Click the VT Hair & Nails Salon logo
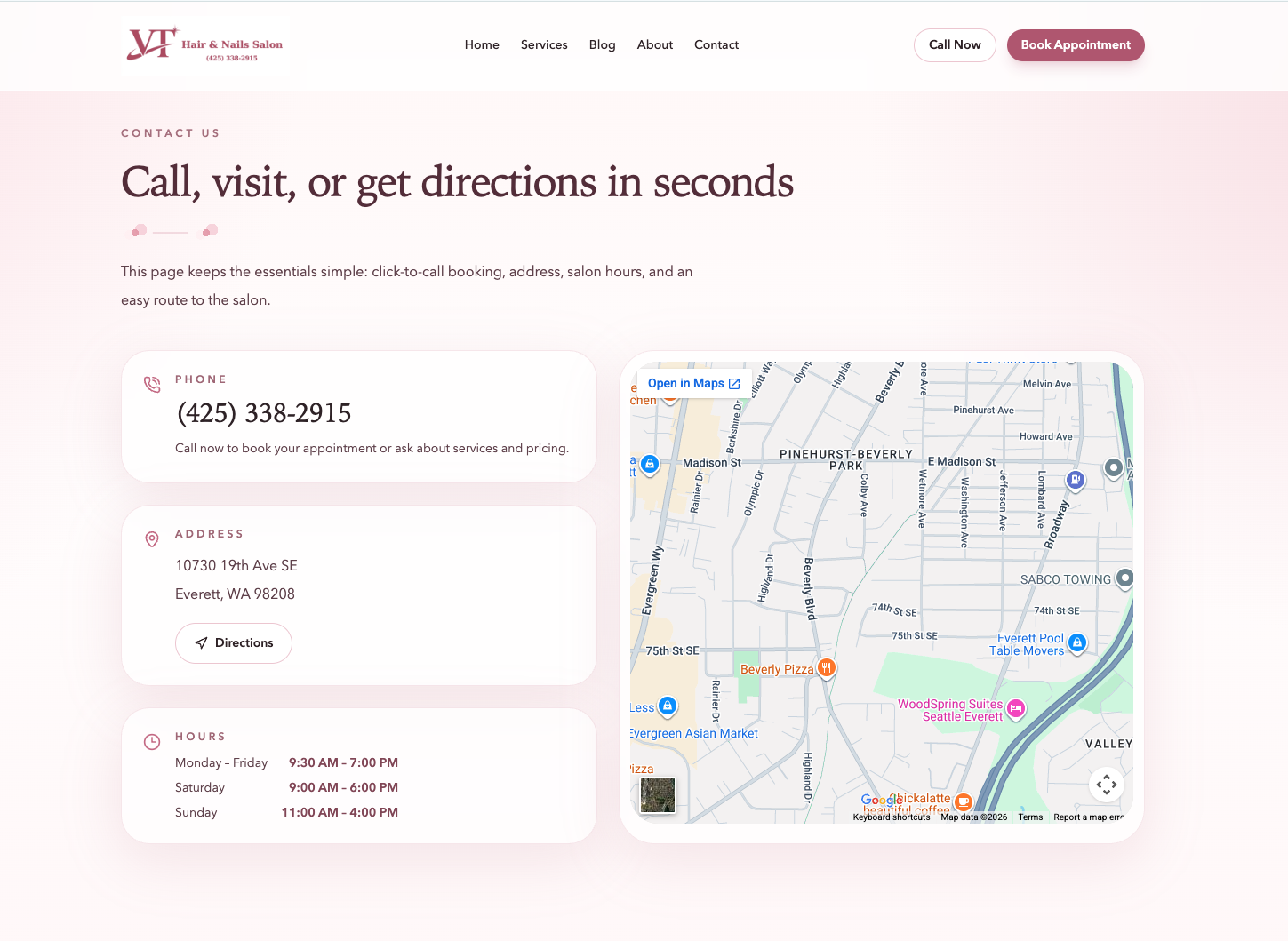Screen dimensions: 1288x941 click(204, 44)
